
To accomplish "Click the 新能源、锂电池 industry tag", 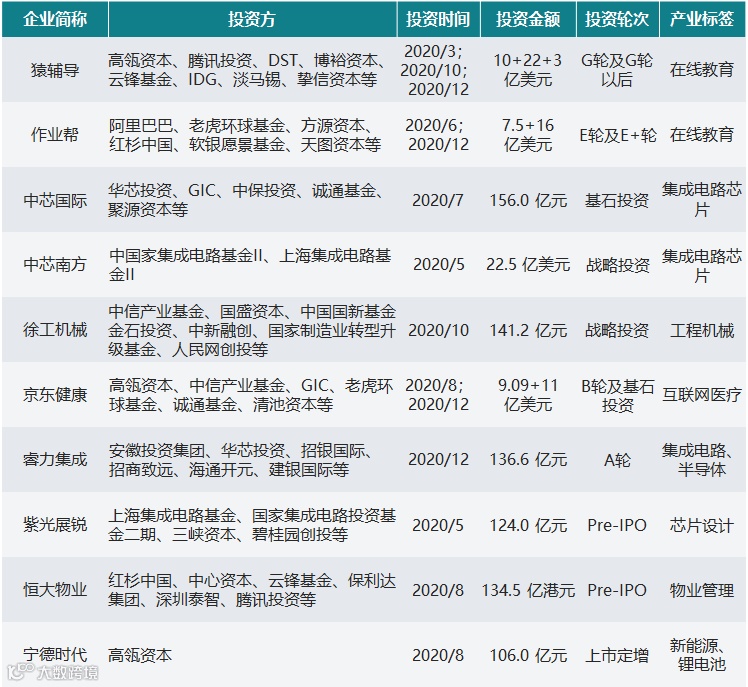I will pos(702,655).
